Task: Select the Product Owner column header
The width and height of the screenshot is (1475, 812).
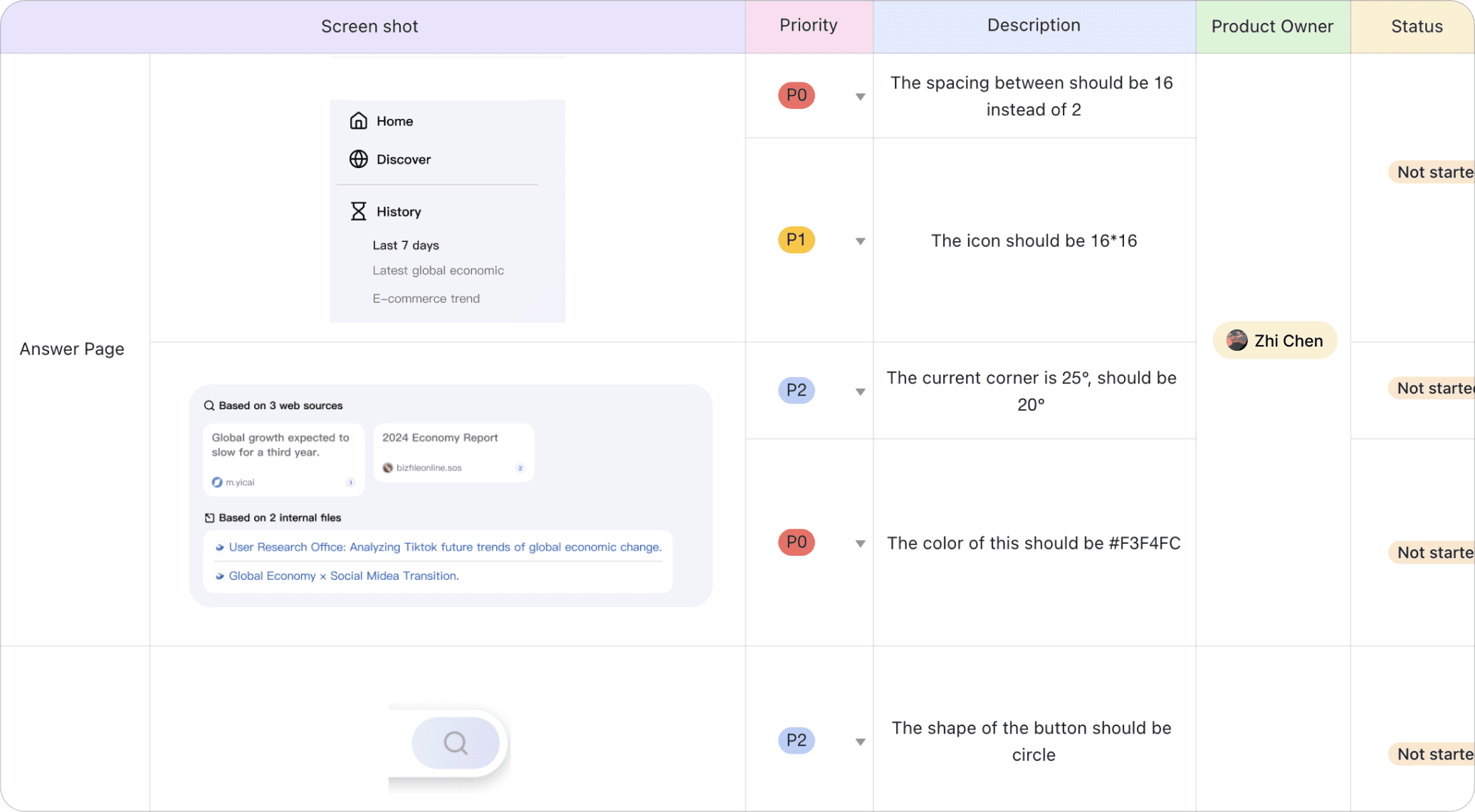Action: (1272, 26)
